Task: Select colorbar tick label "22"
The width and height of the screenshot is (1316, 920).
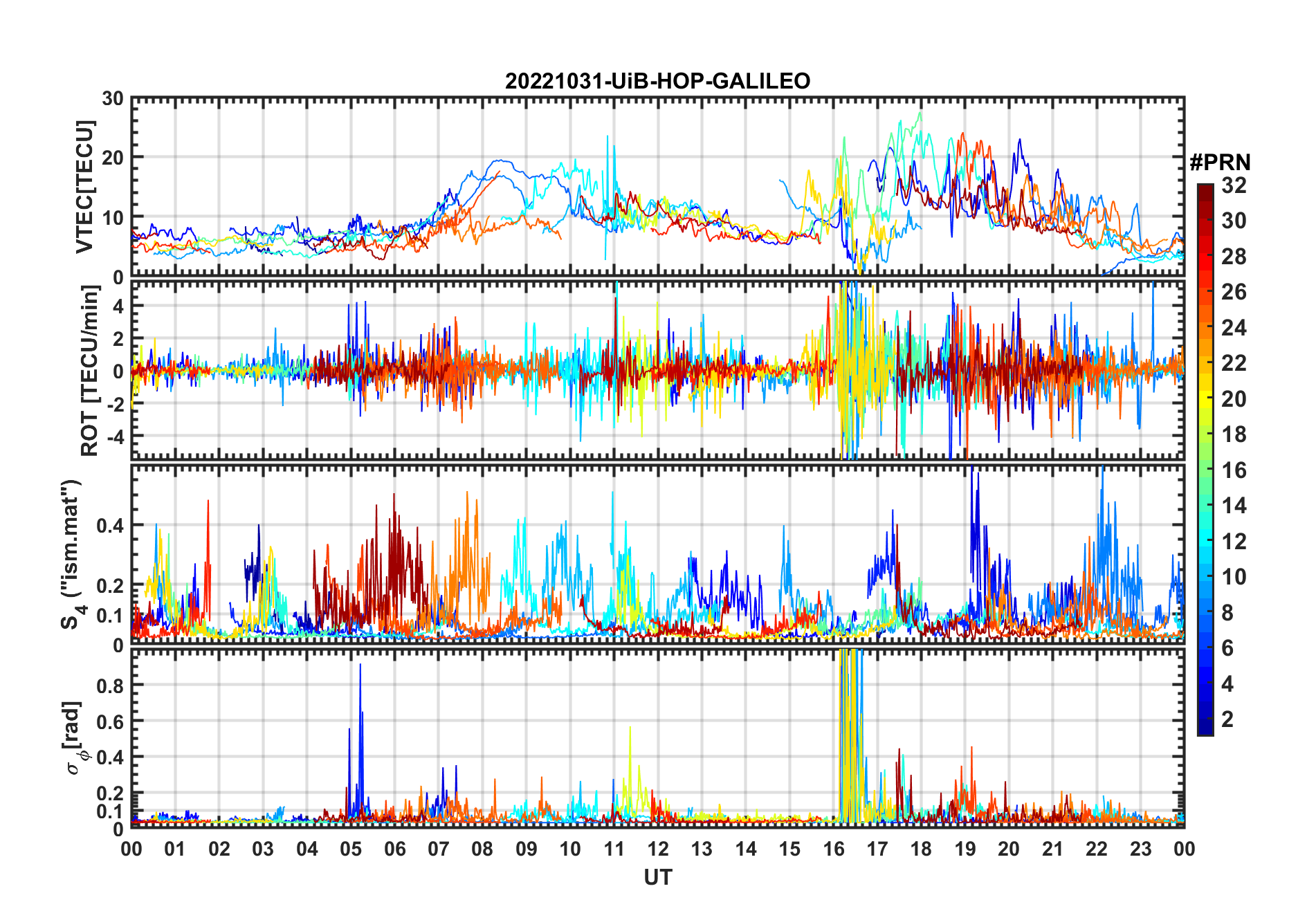Action: click(1234, 363)
